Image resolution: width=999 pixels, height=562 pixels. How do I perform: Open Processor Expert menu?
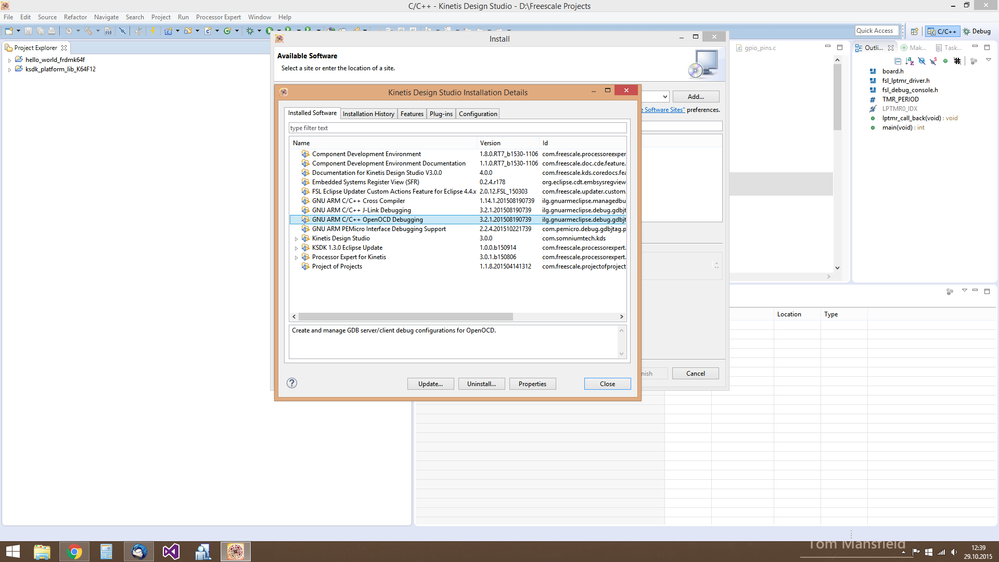(218, 17)
